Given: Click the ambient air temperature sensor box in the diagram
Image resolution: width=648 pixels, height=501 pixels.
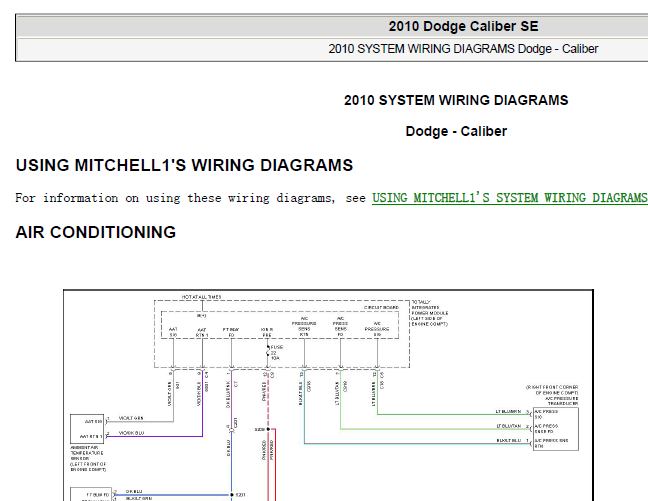Looking at the screenshot, I should coord(86,429).
